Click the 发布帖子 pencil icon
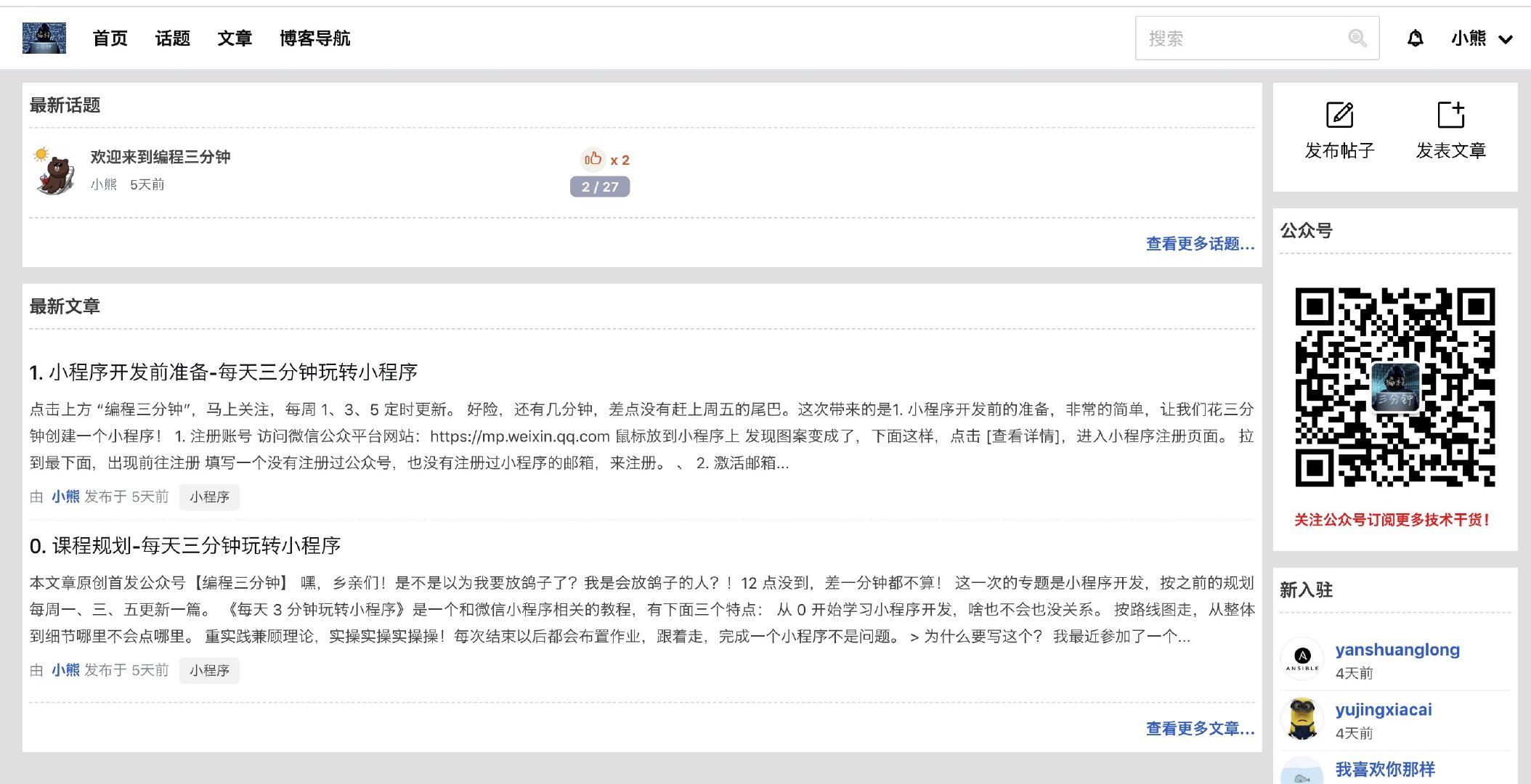 click(1339, 115)
